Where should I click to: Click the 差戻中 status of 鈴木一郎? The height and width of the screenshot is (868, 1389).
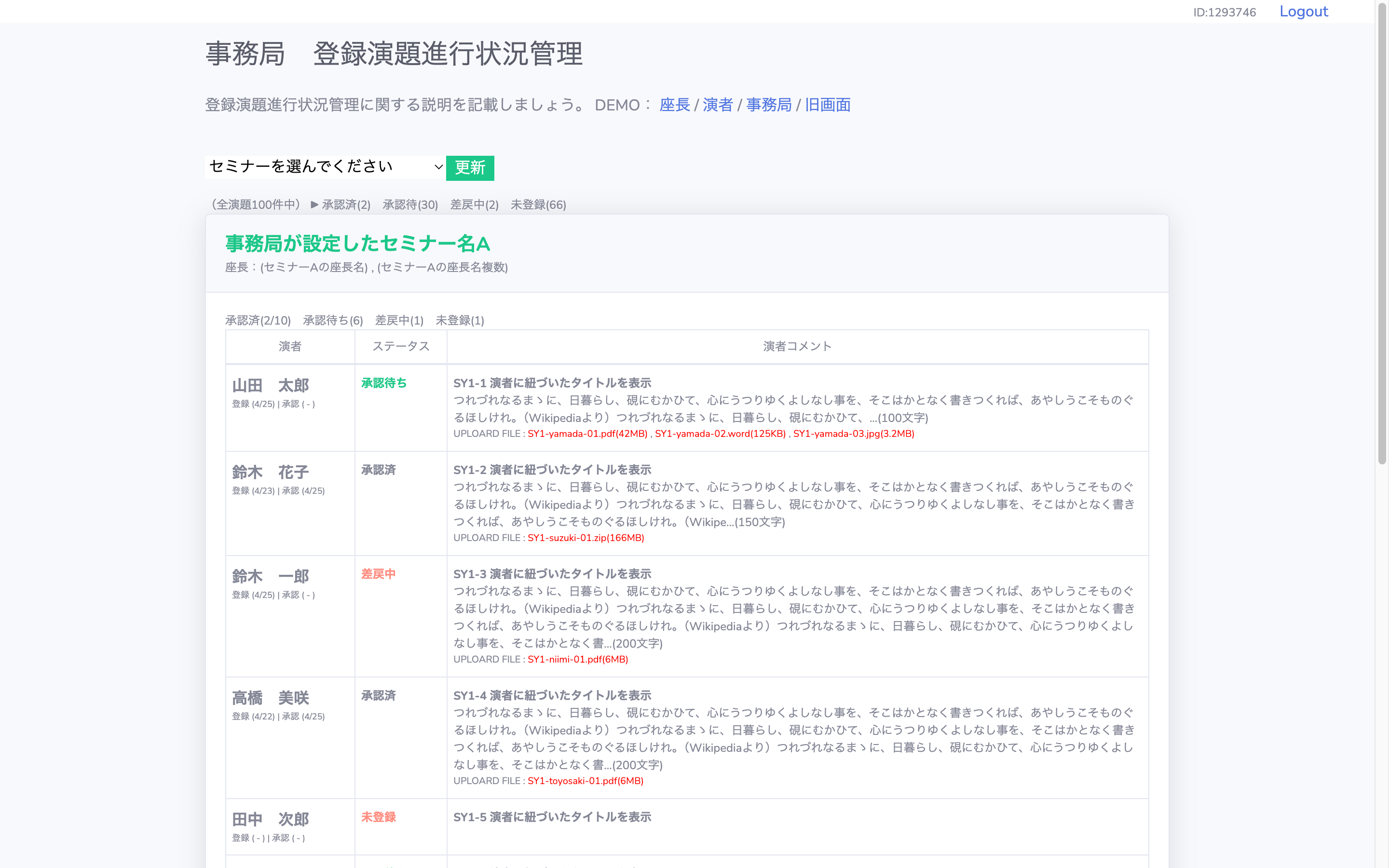379,573
